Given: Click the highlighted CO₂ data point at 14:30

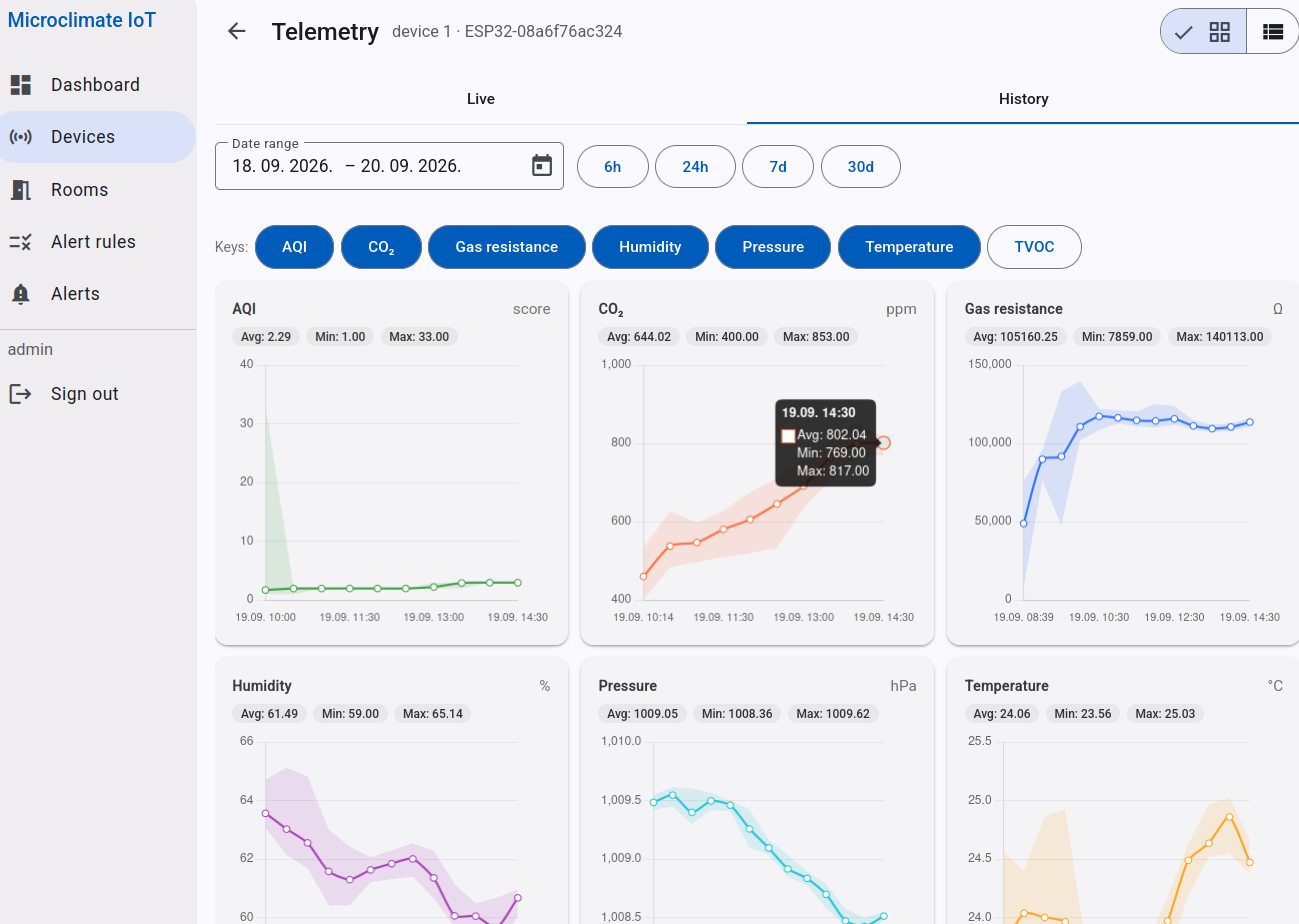Looking at the screenshot, I should (x=883, y=443).
